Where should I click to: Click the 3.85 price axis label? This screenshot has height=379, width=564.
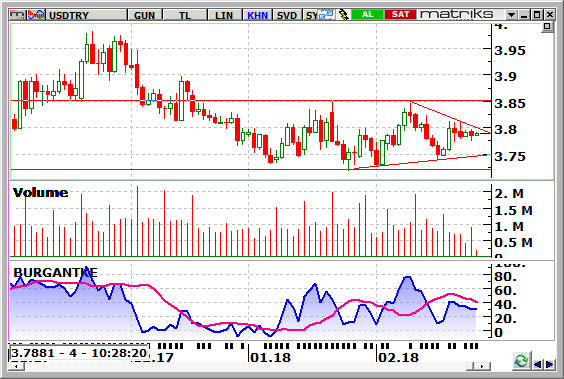(x=510, y=104)
